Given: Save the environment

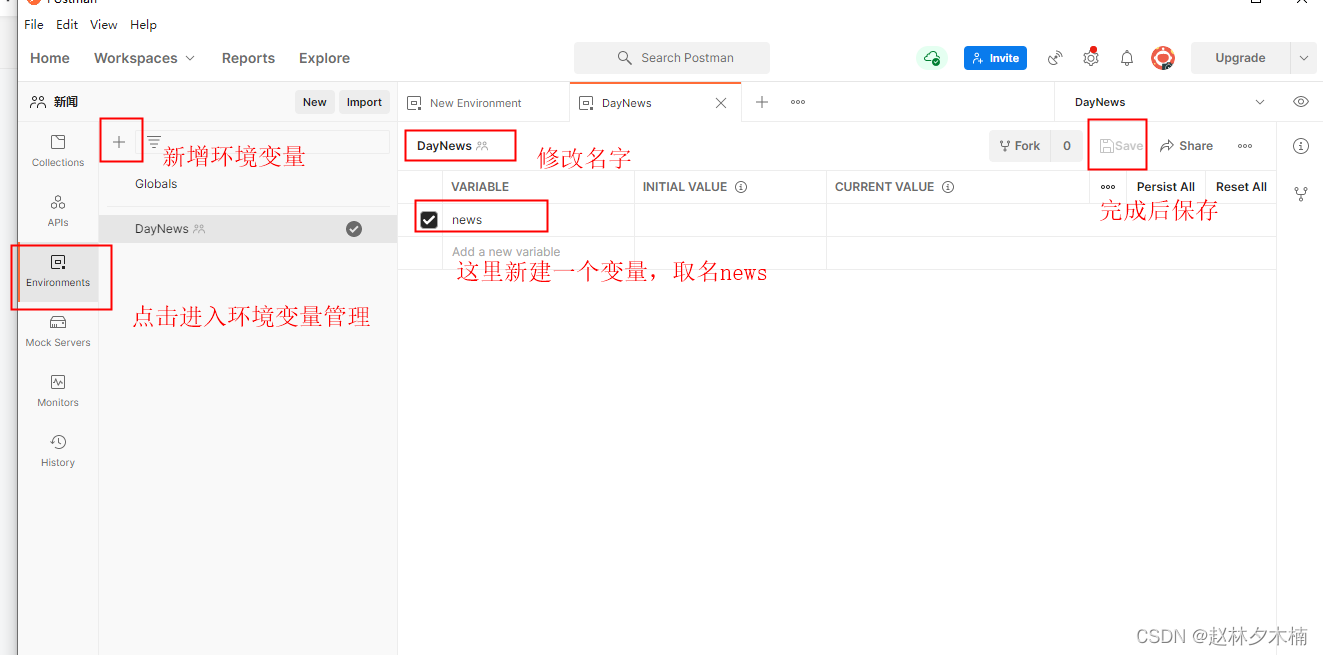Looking at the screenshot, I should click(x=1120, y=146).
